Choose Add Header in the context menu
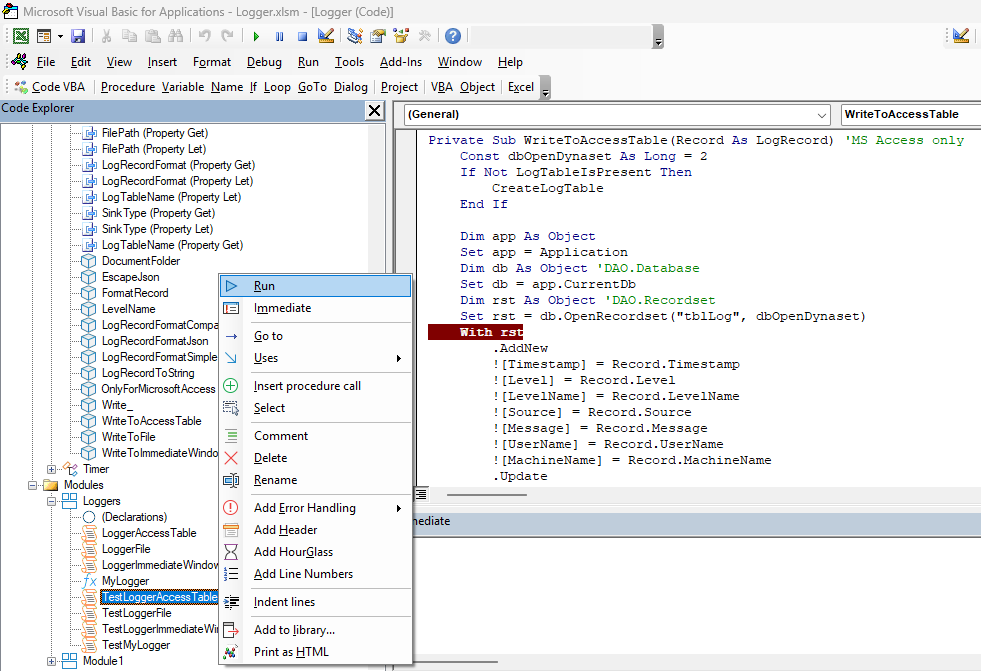Screen dimensions: 981x671 316,530
